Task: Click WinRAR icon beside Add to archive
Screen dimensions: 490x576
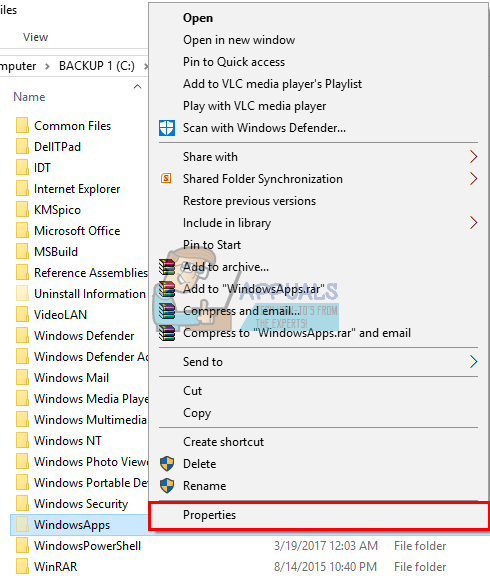Action: coord(167,267)
